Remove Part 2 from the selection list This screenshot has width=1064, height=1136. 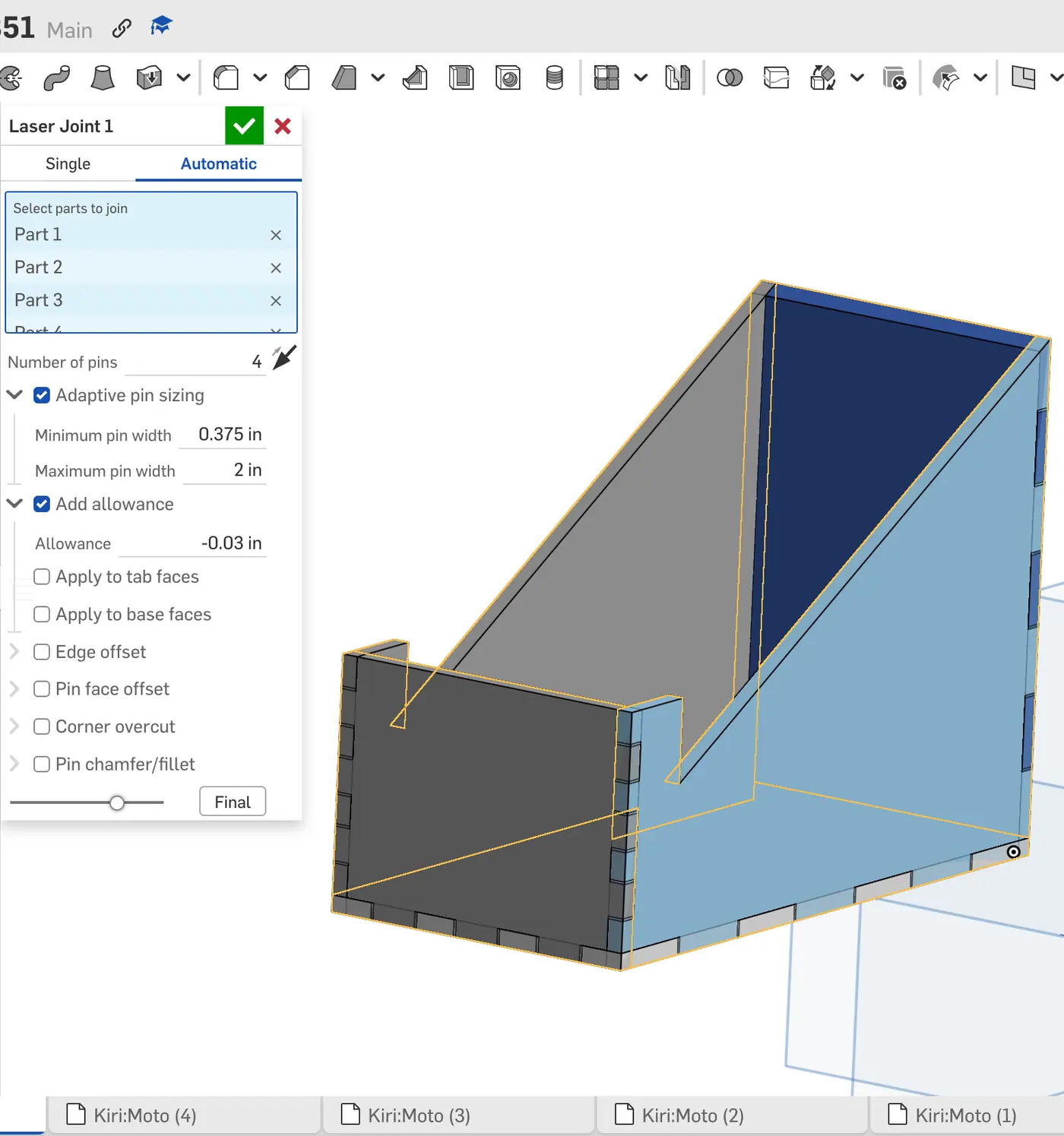click(x=276, y=268)
